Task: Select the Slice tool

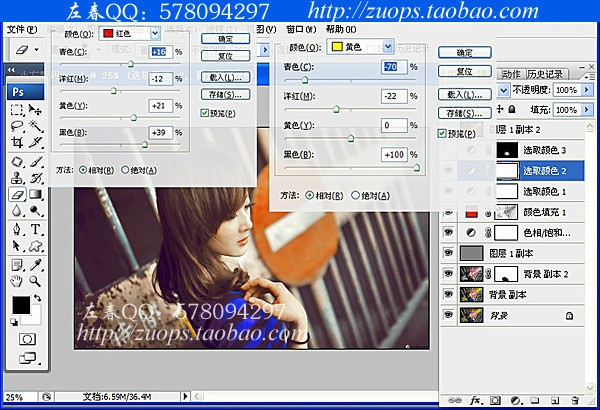Action: pyautogui.click(x=36, y=142)
